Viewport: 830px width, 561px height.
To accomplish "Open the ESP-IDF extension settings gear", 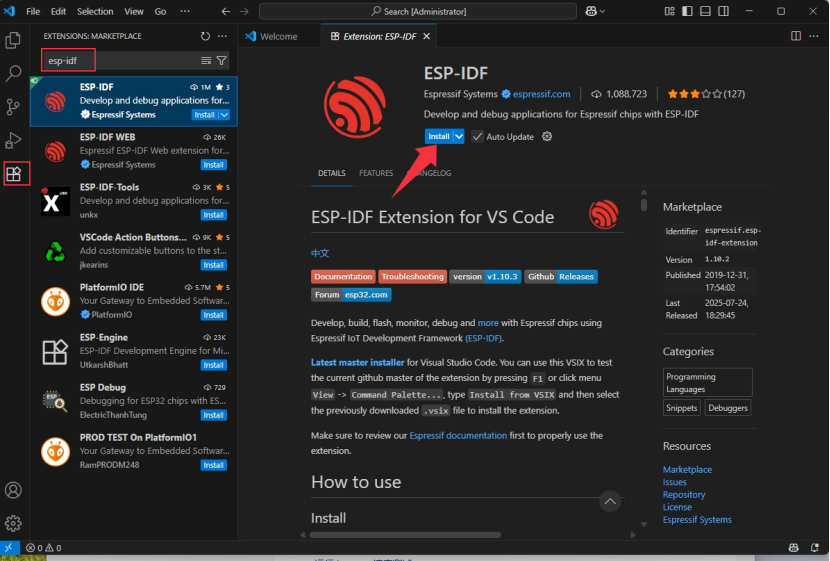I will [x=547, y=137].
